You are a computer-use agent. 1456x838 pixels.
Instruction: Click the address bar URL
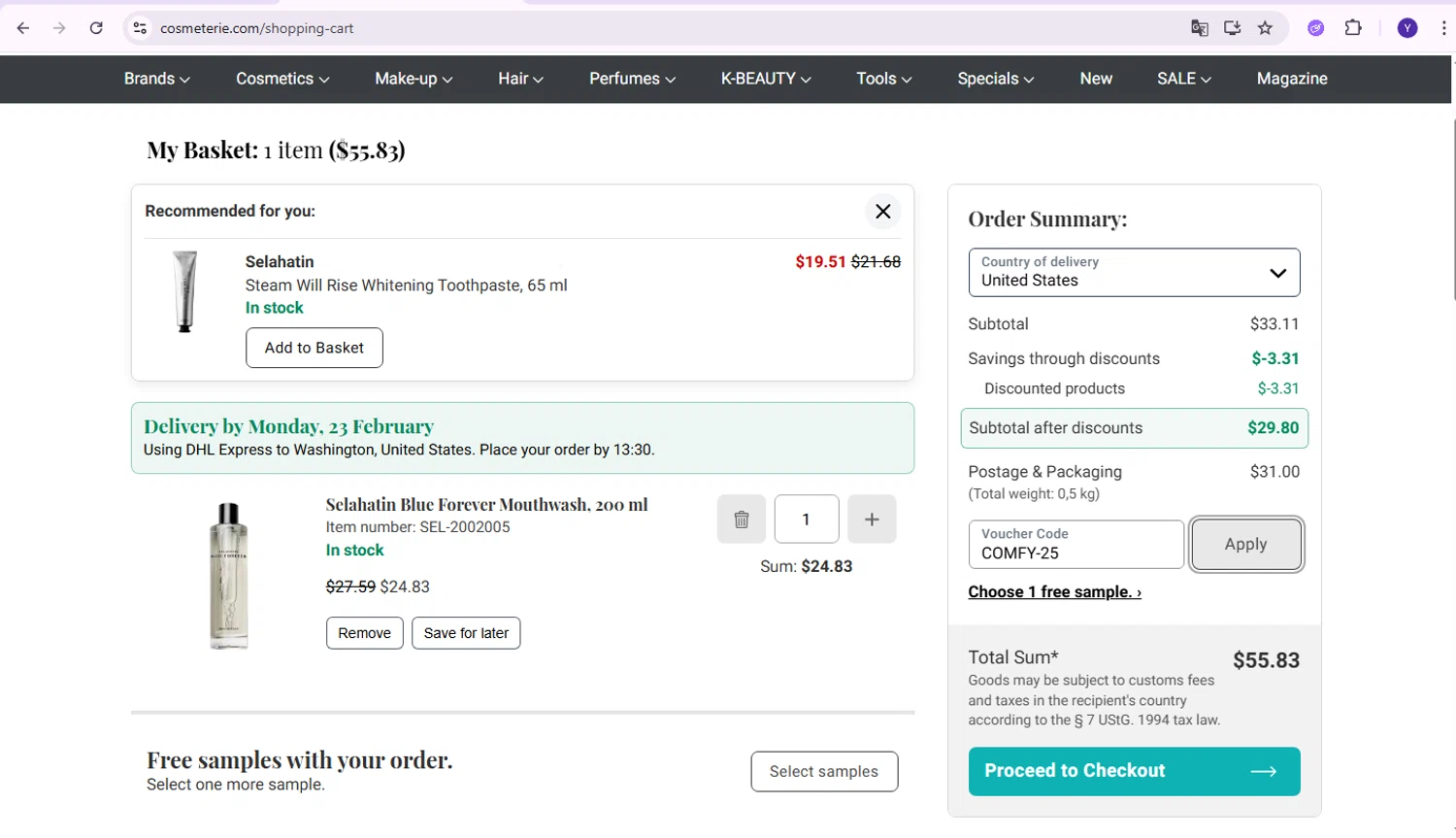257,28
